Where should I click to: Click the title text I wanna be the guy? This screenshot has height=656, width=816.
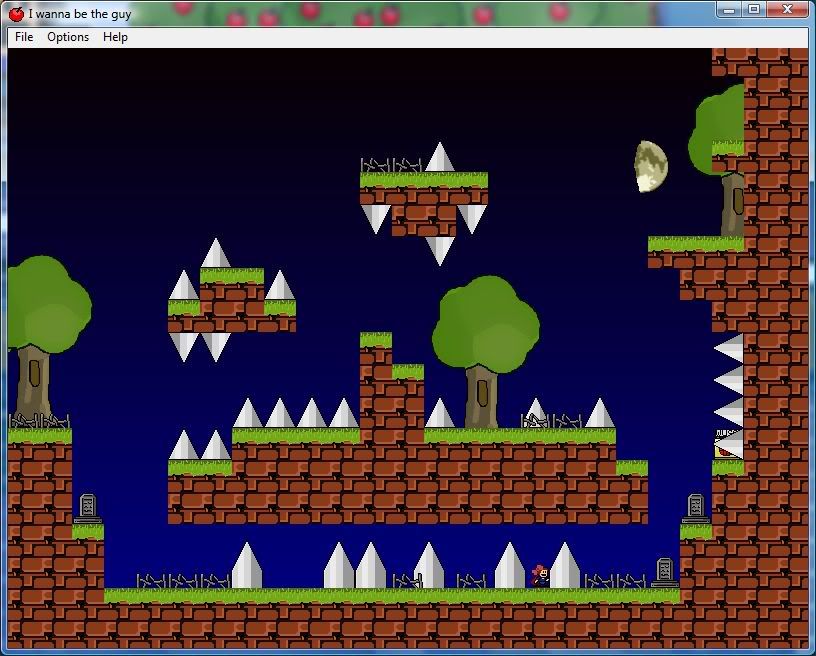[80, 14]
